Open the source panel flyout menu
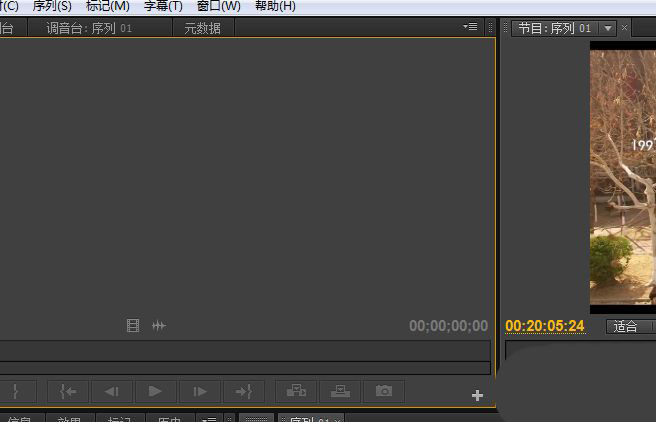 (x=470, y=27)
